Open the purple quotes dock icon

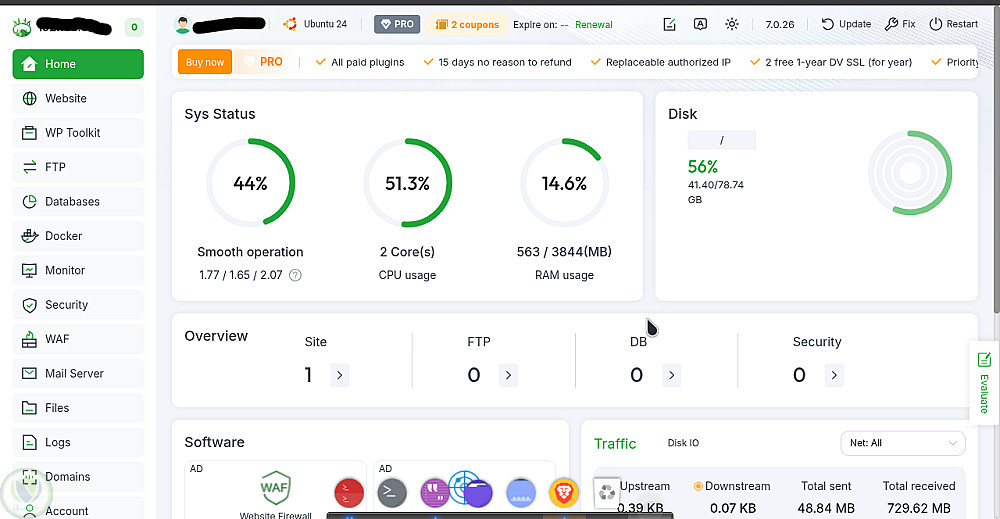[434, 493]
